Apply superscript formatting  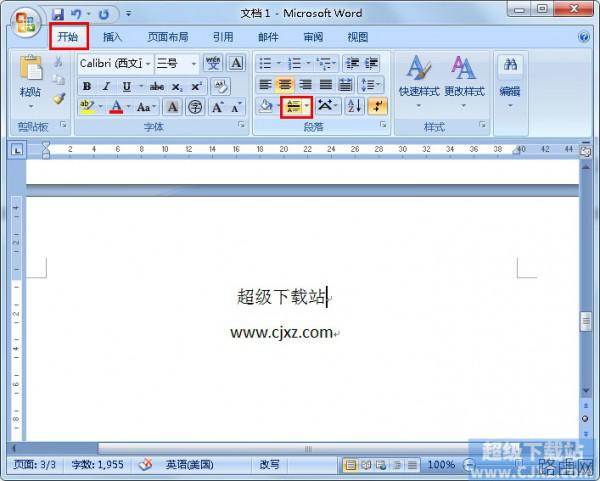click(196, 87)
